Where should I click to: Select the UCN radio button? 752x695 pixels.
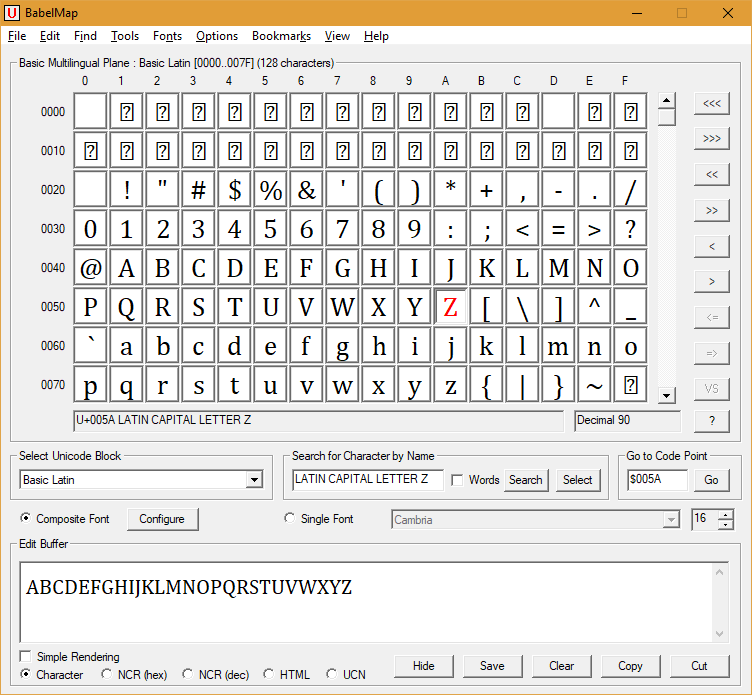331,674
